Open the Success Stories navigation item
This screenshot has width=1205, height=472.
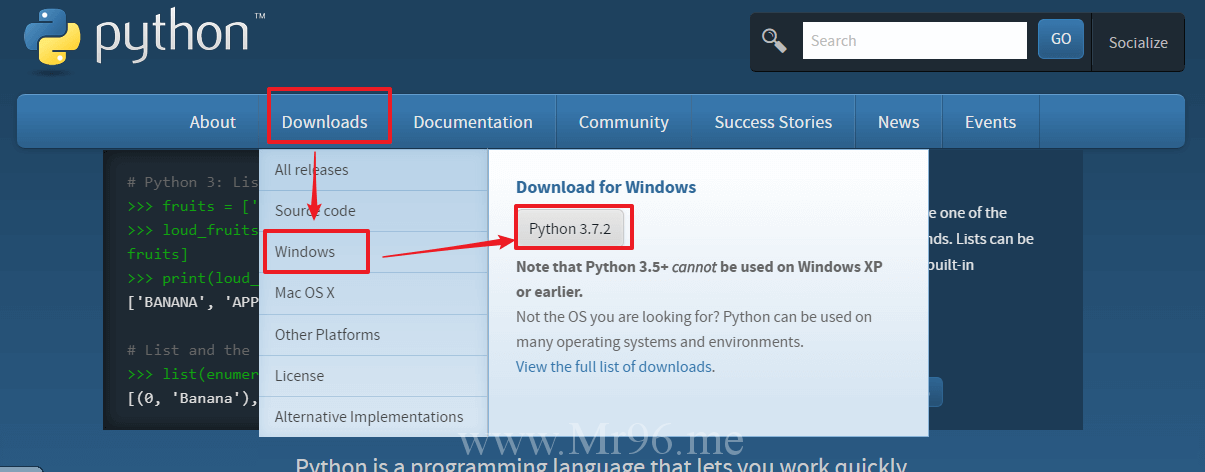tap(773, 122)
